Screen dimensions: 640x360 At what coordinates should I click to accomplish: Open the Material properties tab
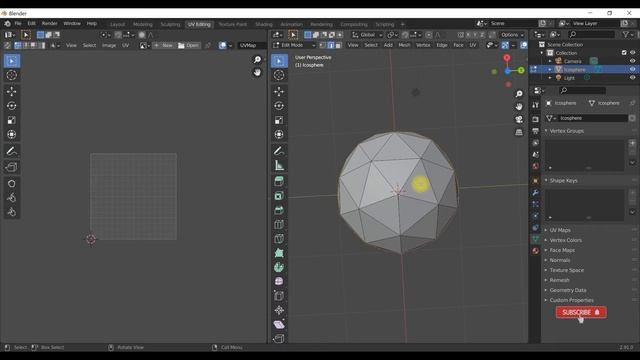pos(536,251)
